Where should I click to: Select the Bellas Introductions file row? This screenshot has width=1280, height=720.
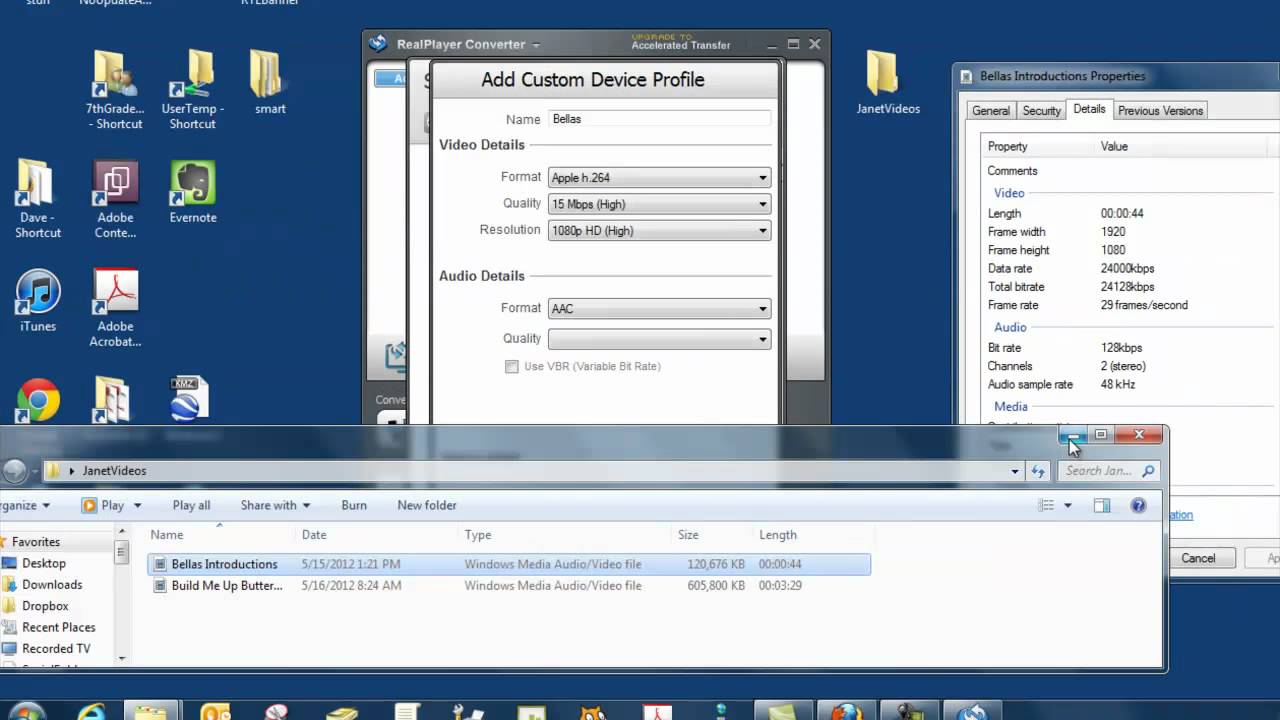point(509,564)
